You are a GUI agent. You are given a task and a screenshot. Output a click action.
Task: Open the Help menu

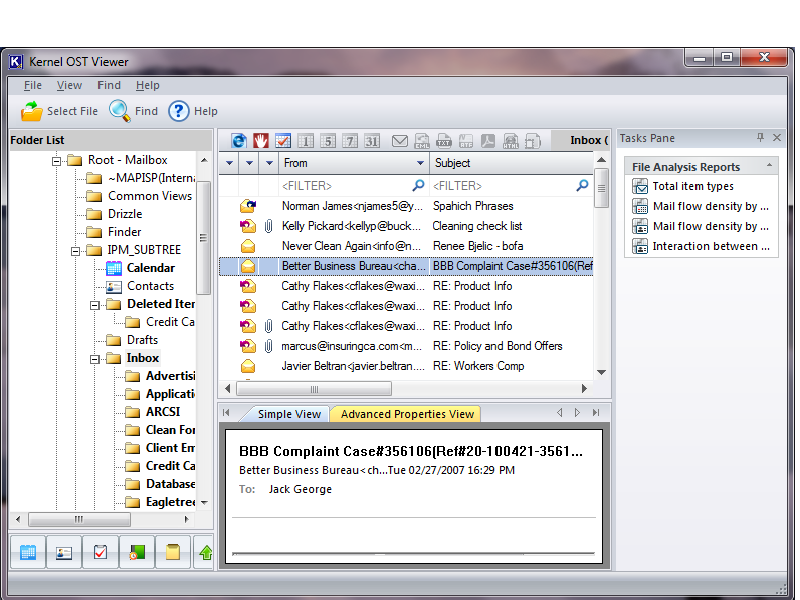tap(147, 85)
